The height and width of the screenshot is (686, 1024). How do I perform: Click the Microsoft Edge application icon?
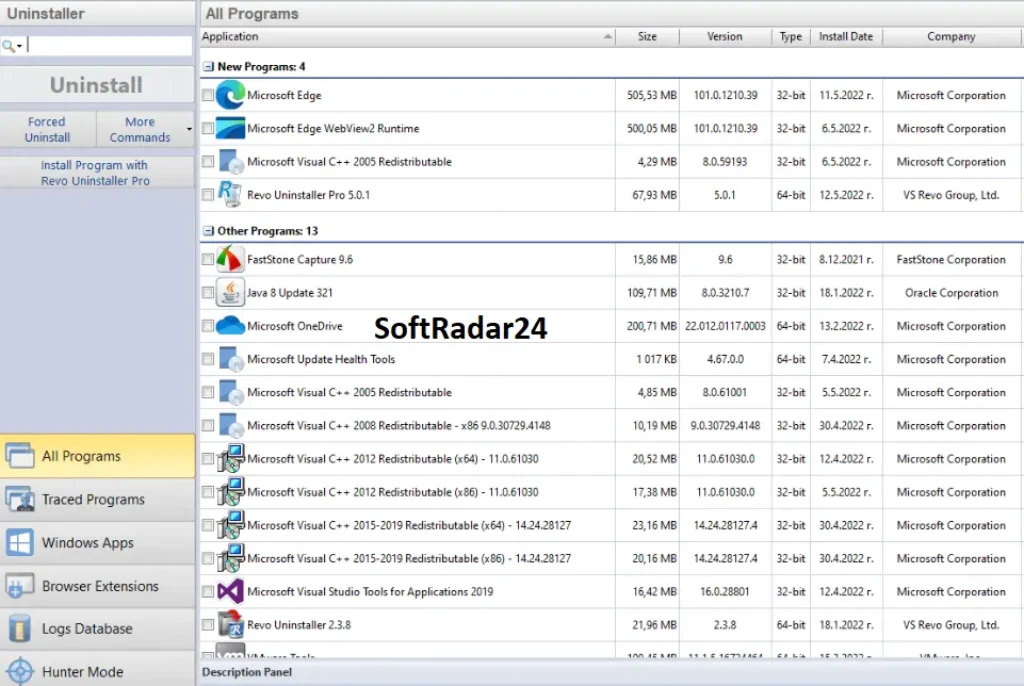230,95
